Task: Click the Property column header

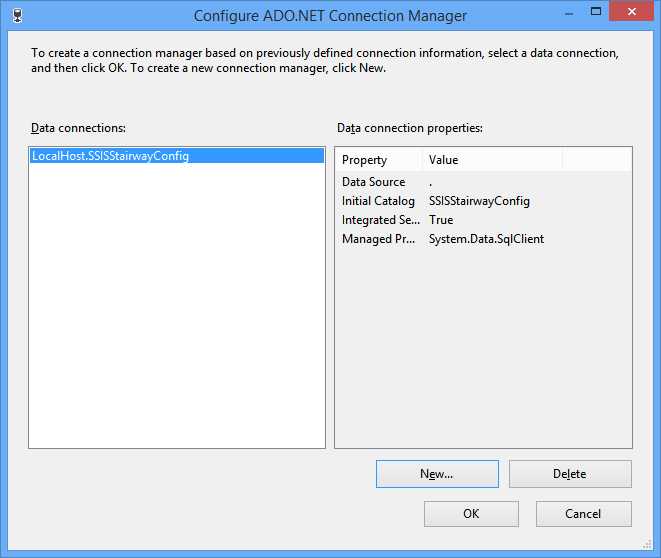Action: coord(379,160)
